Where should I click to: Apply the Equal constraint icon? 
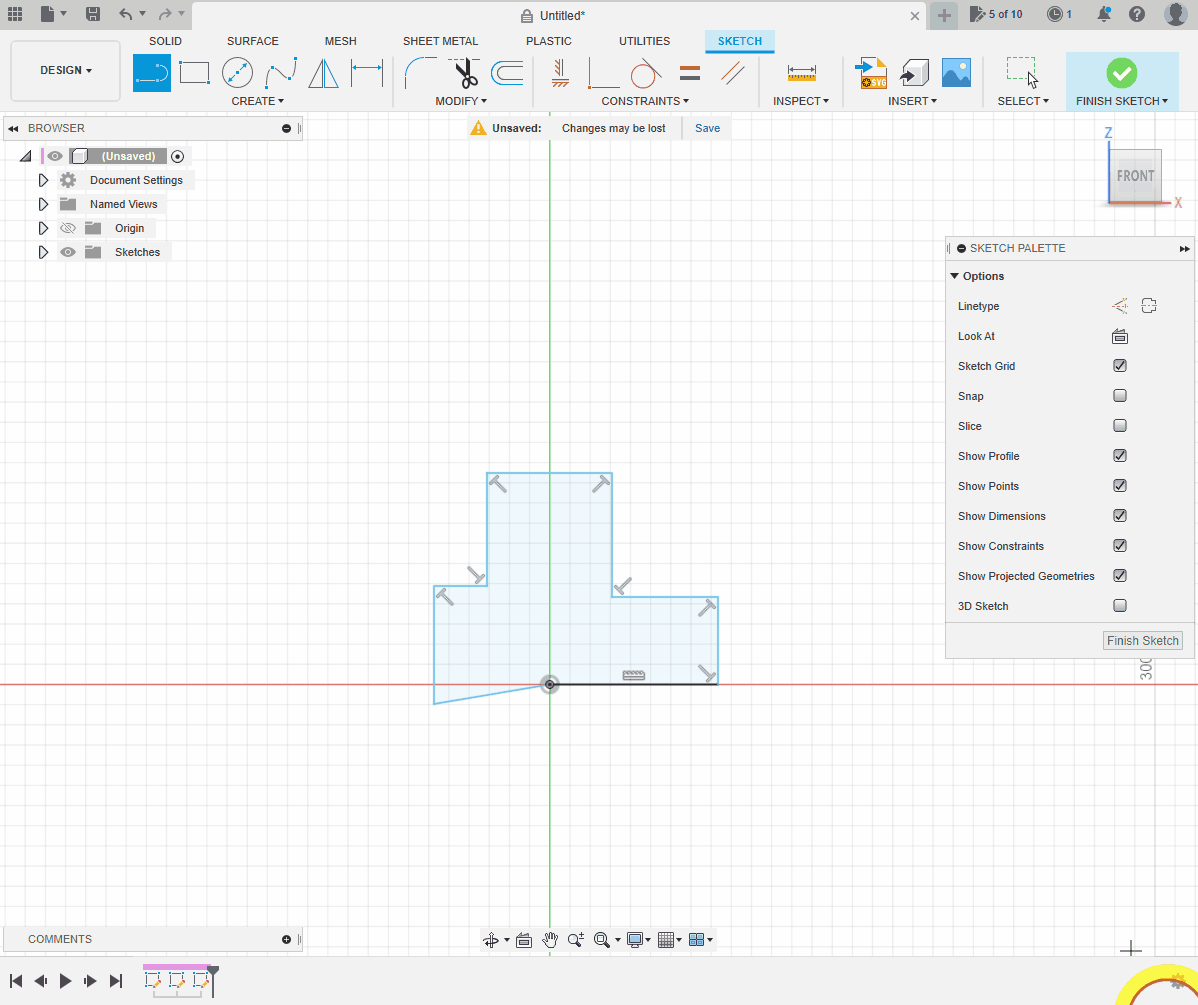pyautogui.click(x=689, y=73)
